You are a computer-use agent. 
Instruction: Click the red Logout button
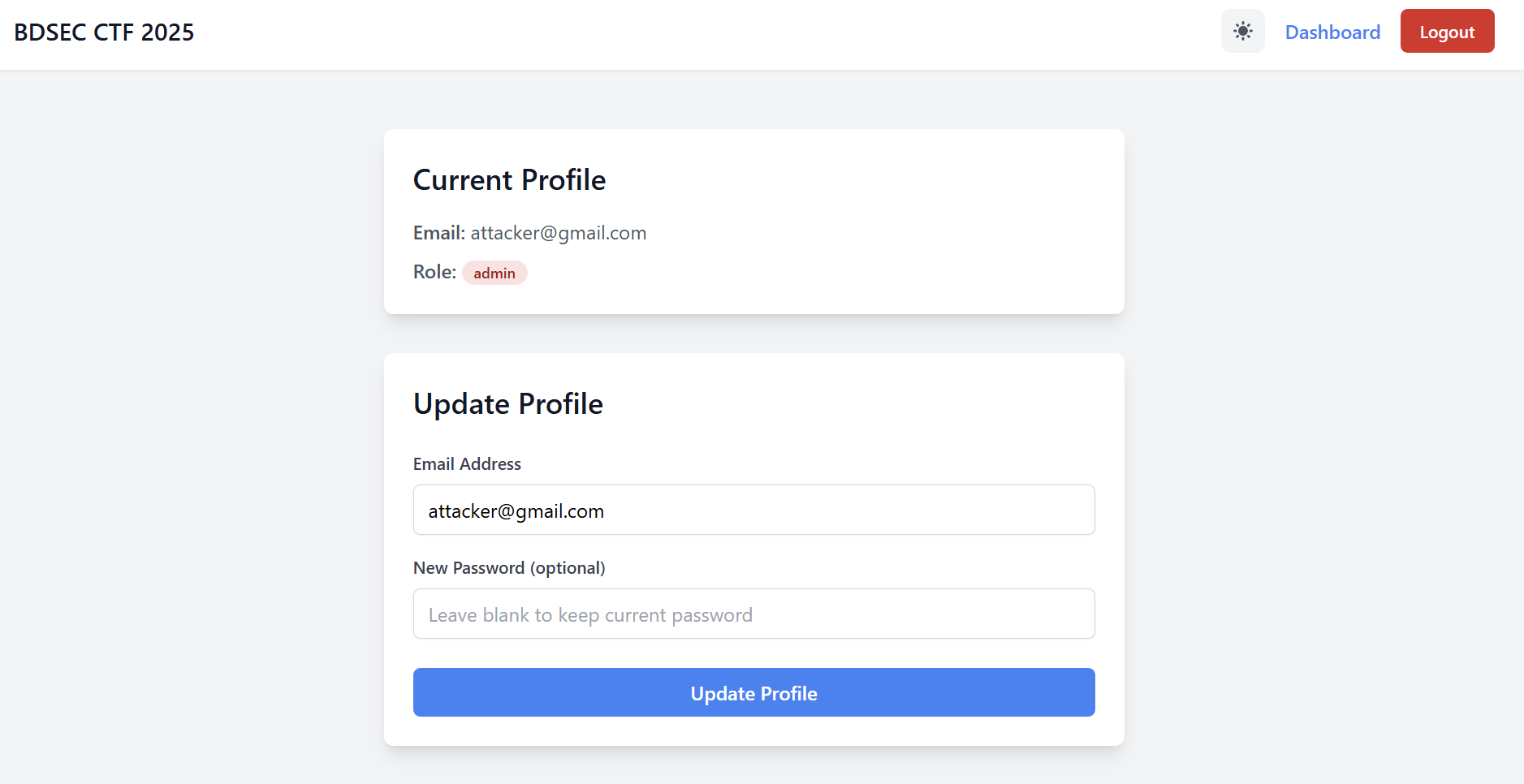click(1447, 31)
